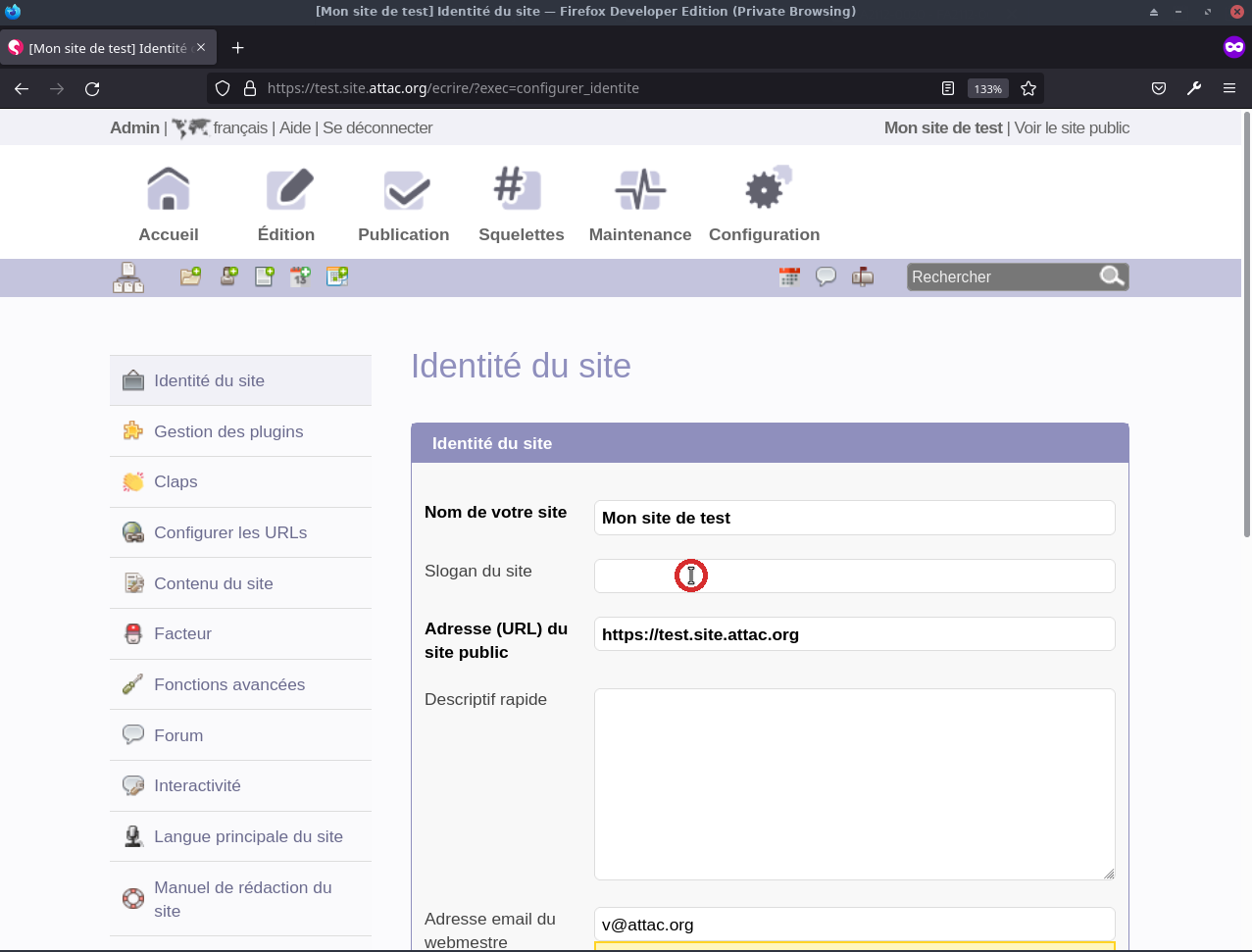
Task: Open the Maintenance pulse icon
Action: (x=640, y=189)
